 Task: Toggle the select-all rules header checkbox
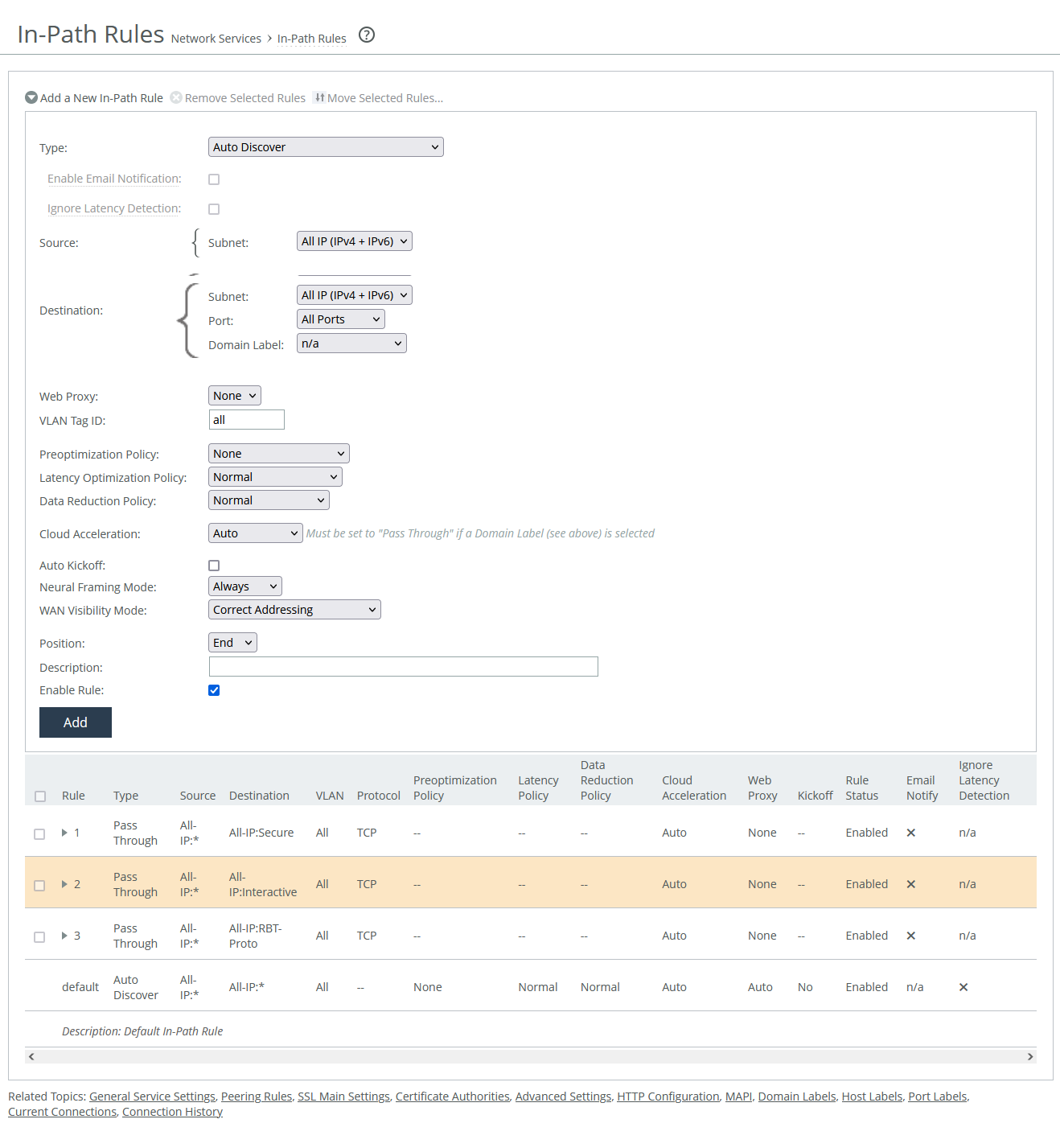click(40, 796)
